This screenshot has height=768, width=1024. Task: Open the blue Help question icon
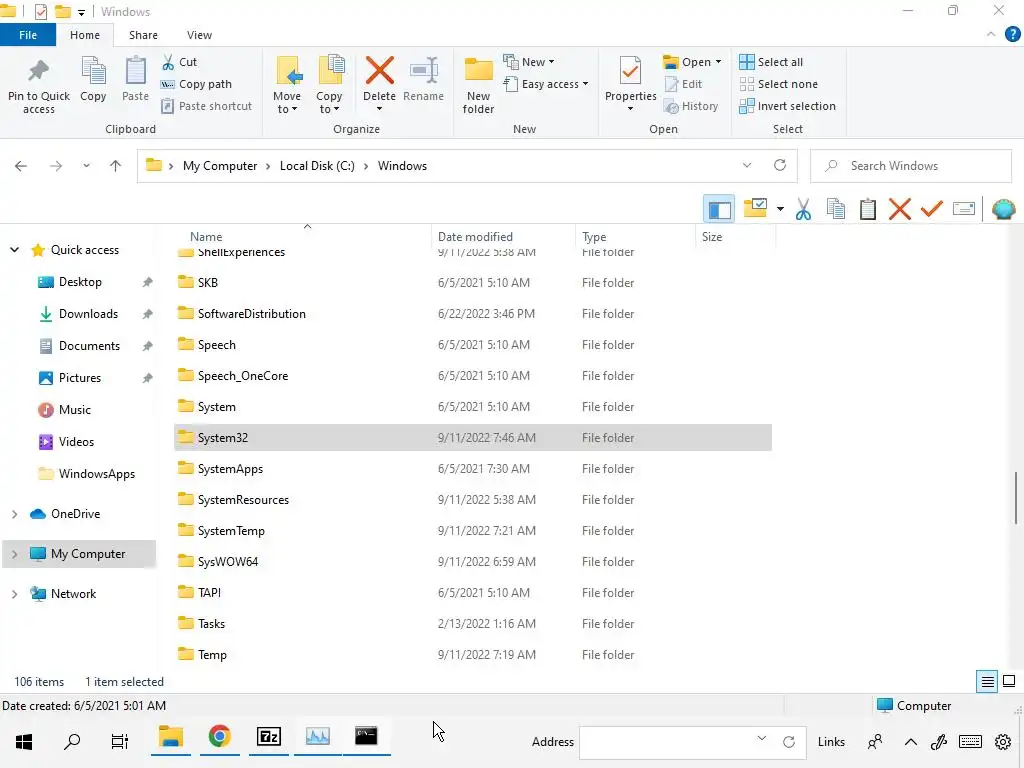coord(1012,35)
